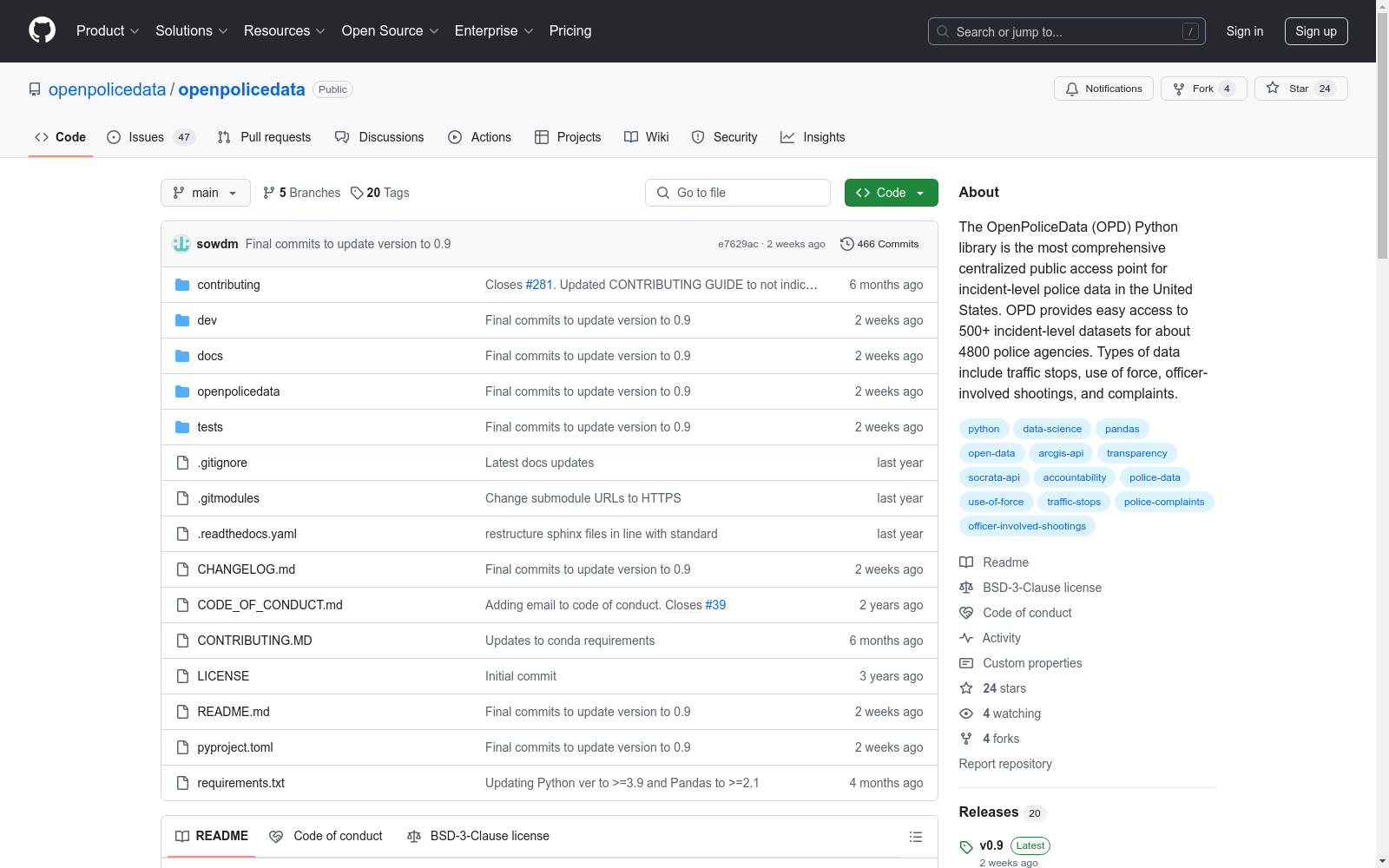The image size is (1389, 868).
Task: Open the Insights tab
Action: [813, 137]
